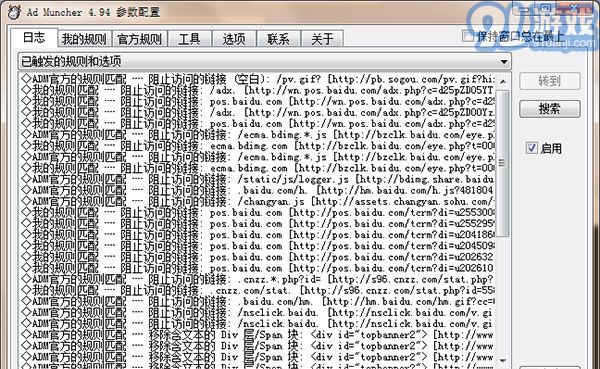Open the 官方规则 tab

(139, 39)
